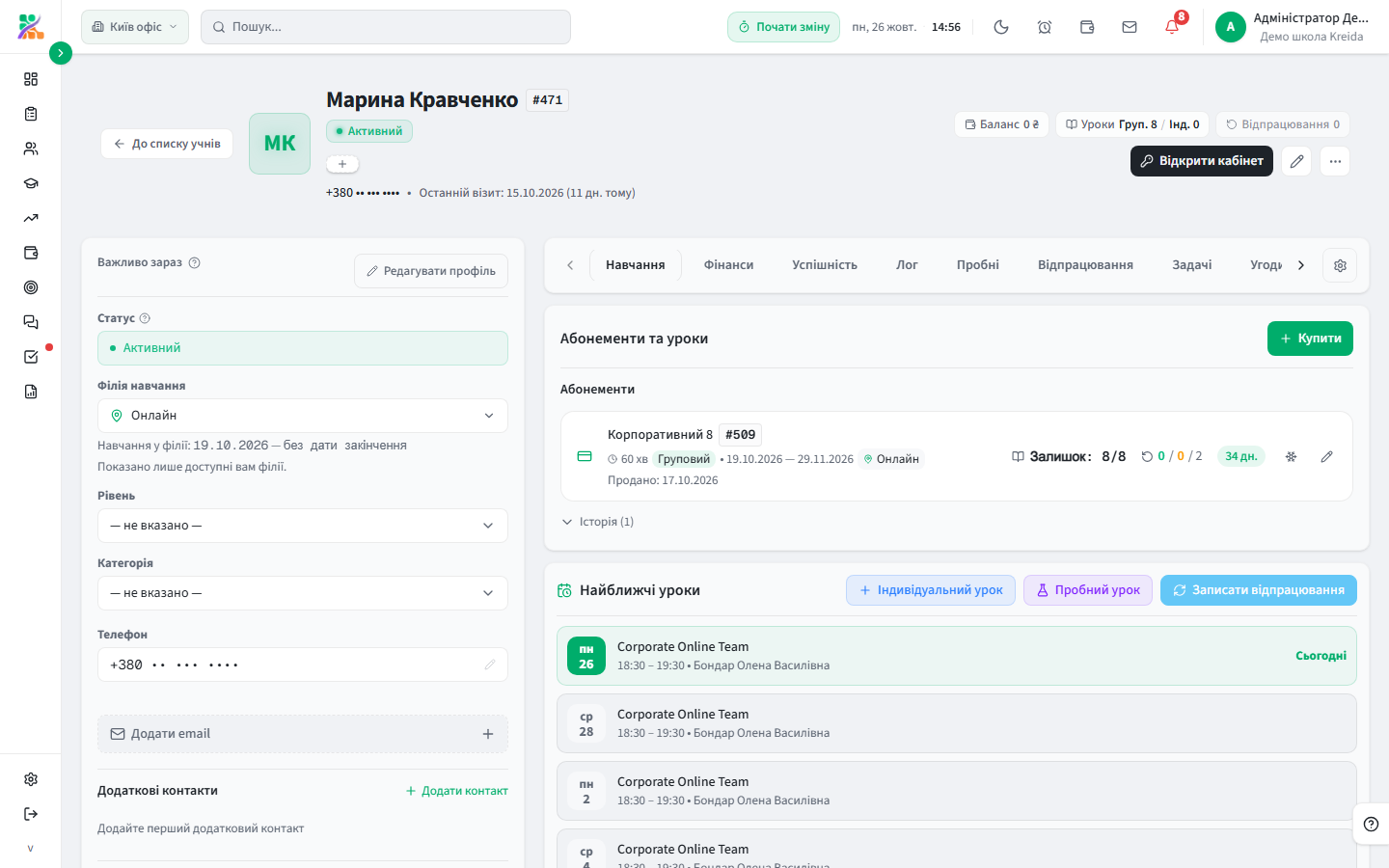The image size is (1389, 868).
Task: Click the green Купити button
Action: click(x=1310, y=339)
